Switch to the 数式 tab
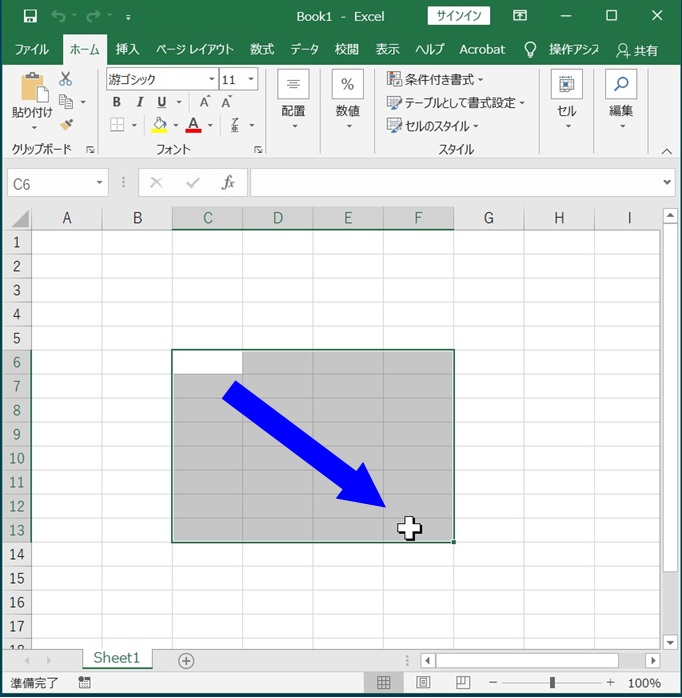This screenshot has height=698, width=682. 262,49
